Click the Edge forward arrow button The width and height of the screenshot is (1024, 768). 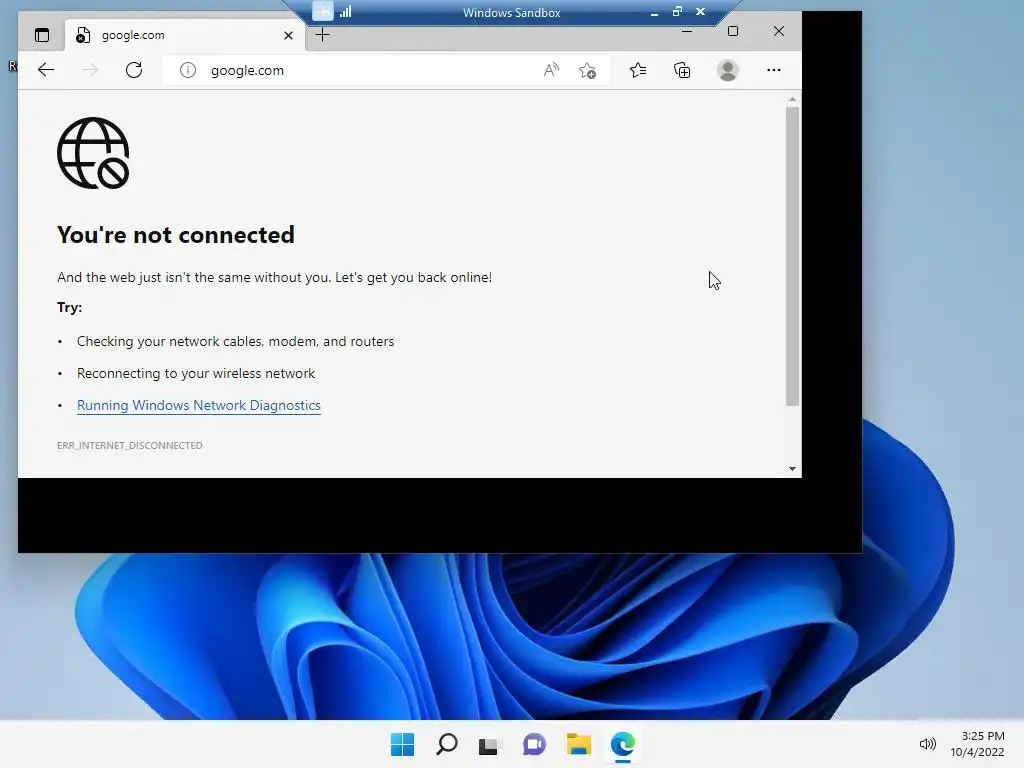pyautogui.click(x=90, y=70)
